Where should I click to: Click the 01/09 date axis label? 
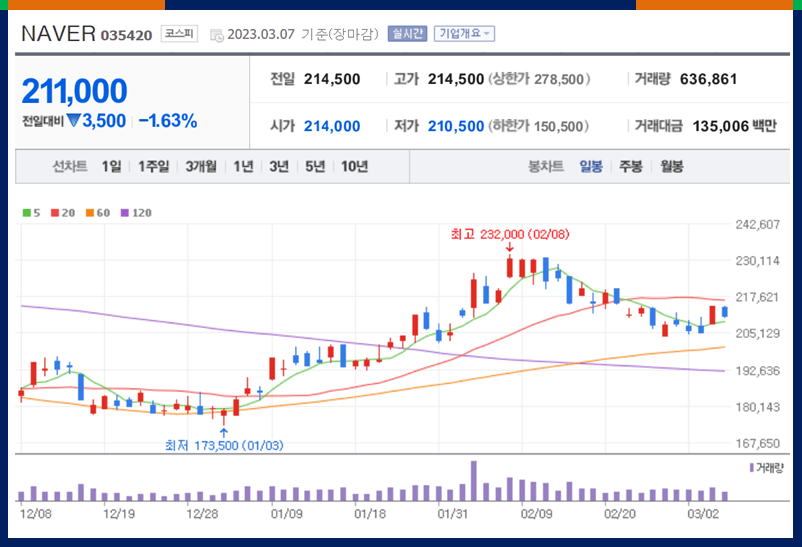coord(286,514)
